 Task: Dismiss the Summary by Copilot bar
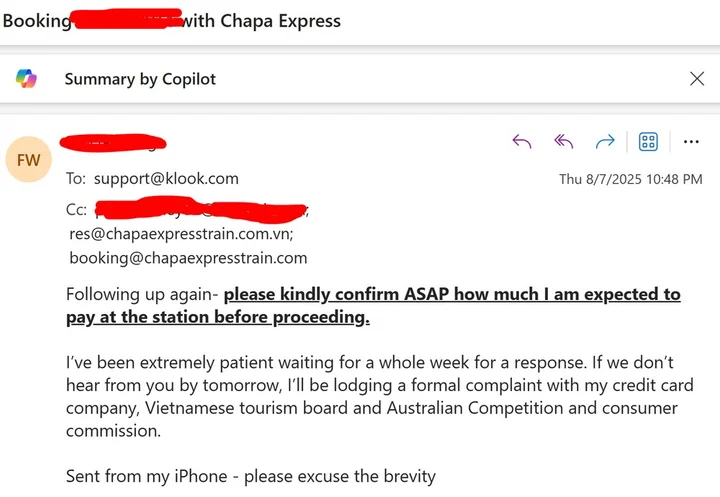point(697,79)
